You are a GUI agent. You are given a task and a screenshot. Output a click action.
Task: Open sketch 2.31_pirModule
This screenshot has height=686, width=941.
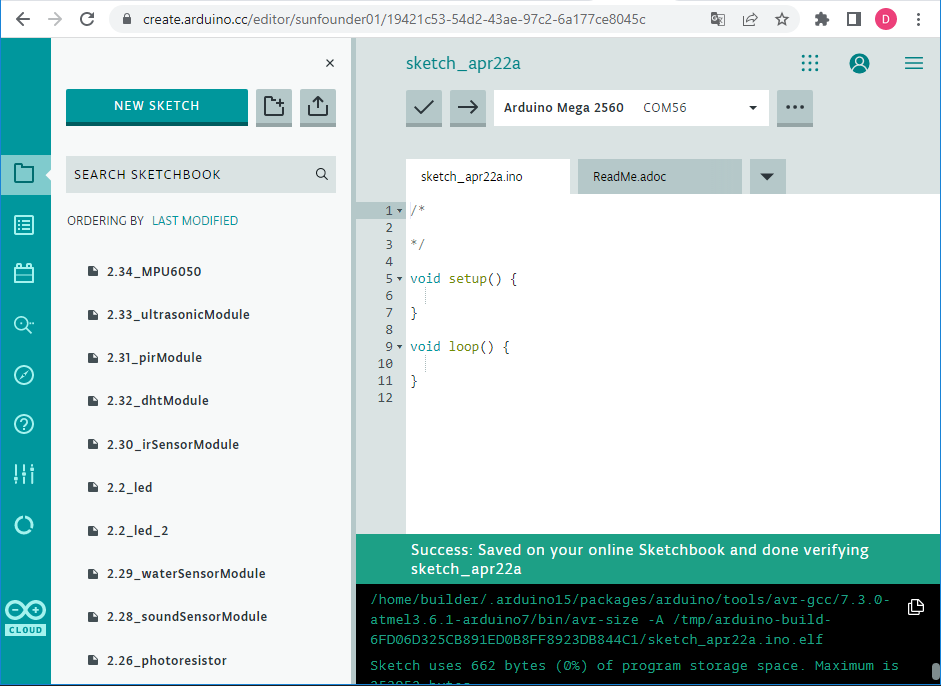(x=154, y=358)
